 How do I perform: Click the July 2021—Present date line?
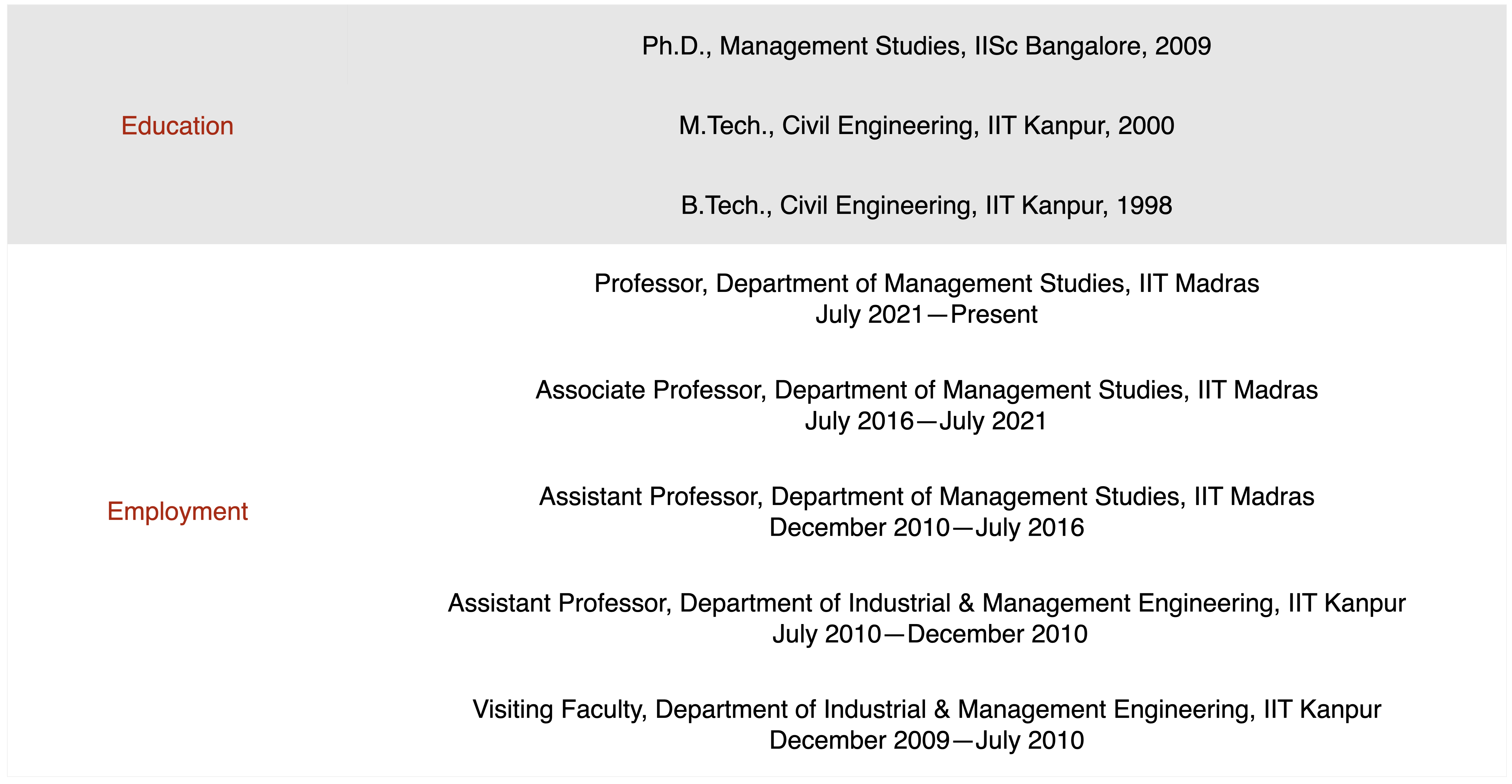(926, 314)
